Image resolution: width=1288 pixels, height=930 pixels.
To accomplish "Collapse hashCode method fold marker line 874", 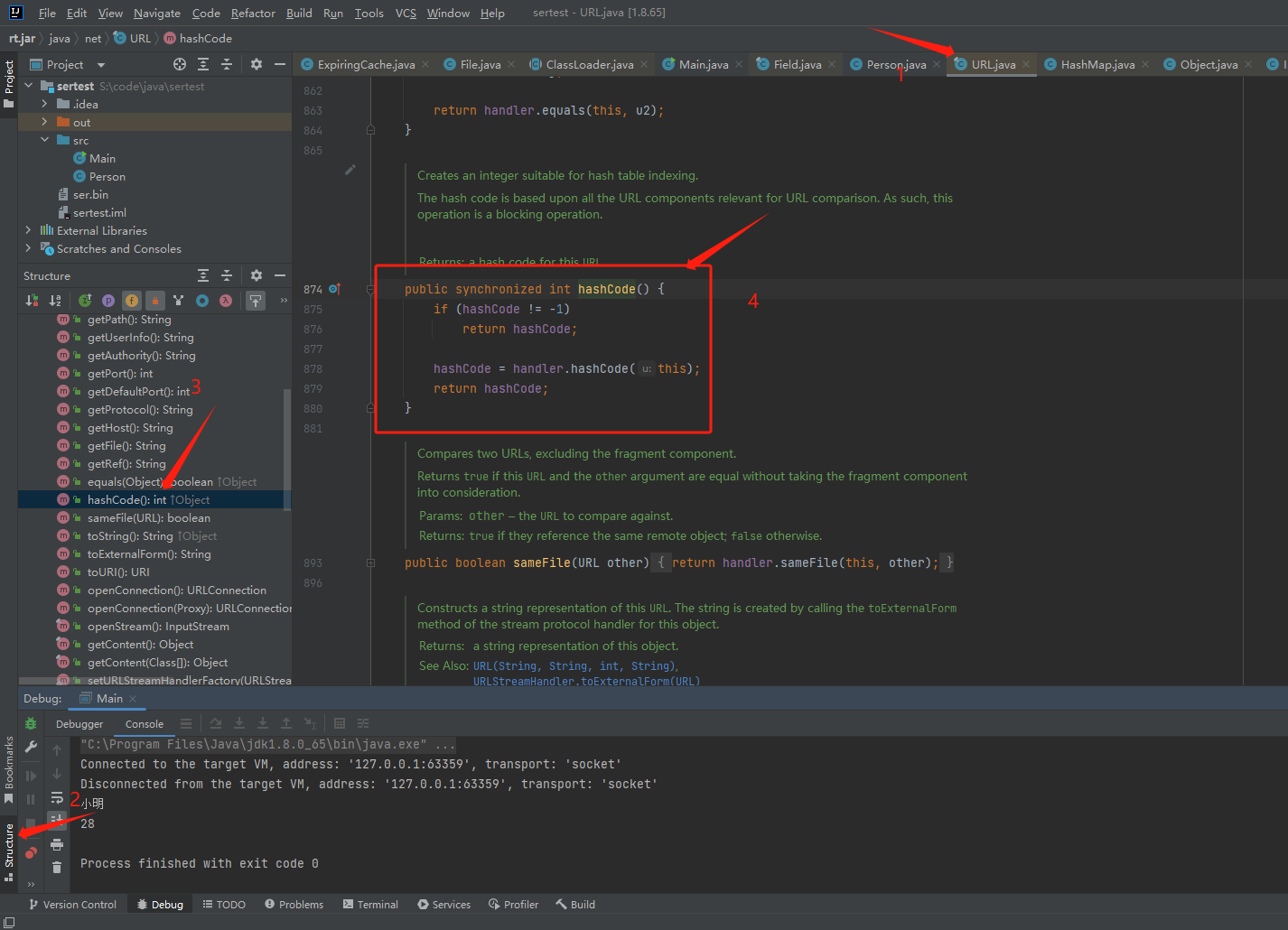I will 370,289.
